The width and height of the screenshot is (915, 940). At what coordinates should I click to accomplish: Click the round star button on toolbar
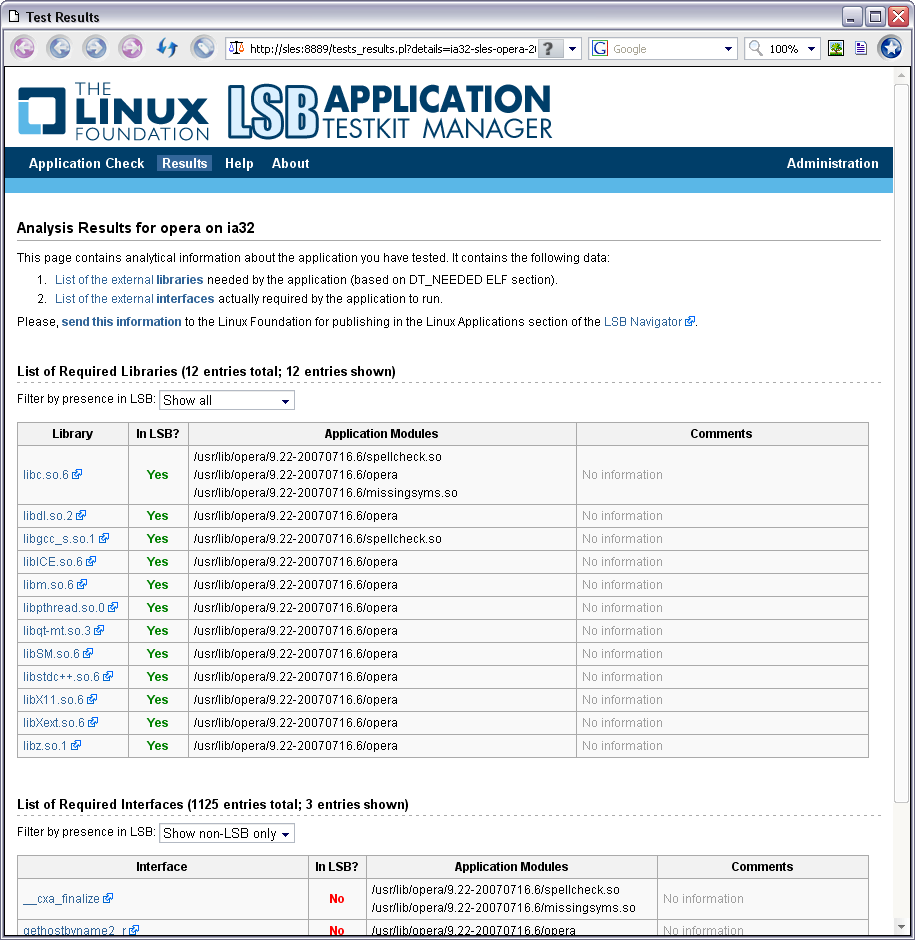[x=890, y=48]
